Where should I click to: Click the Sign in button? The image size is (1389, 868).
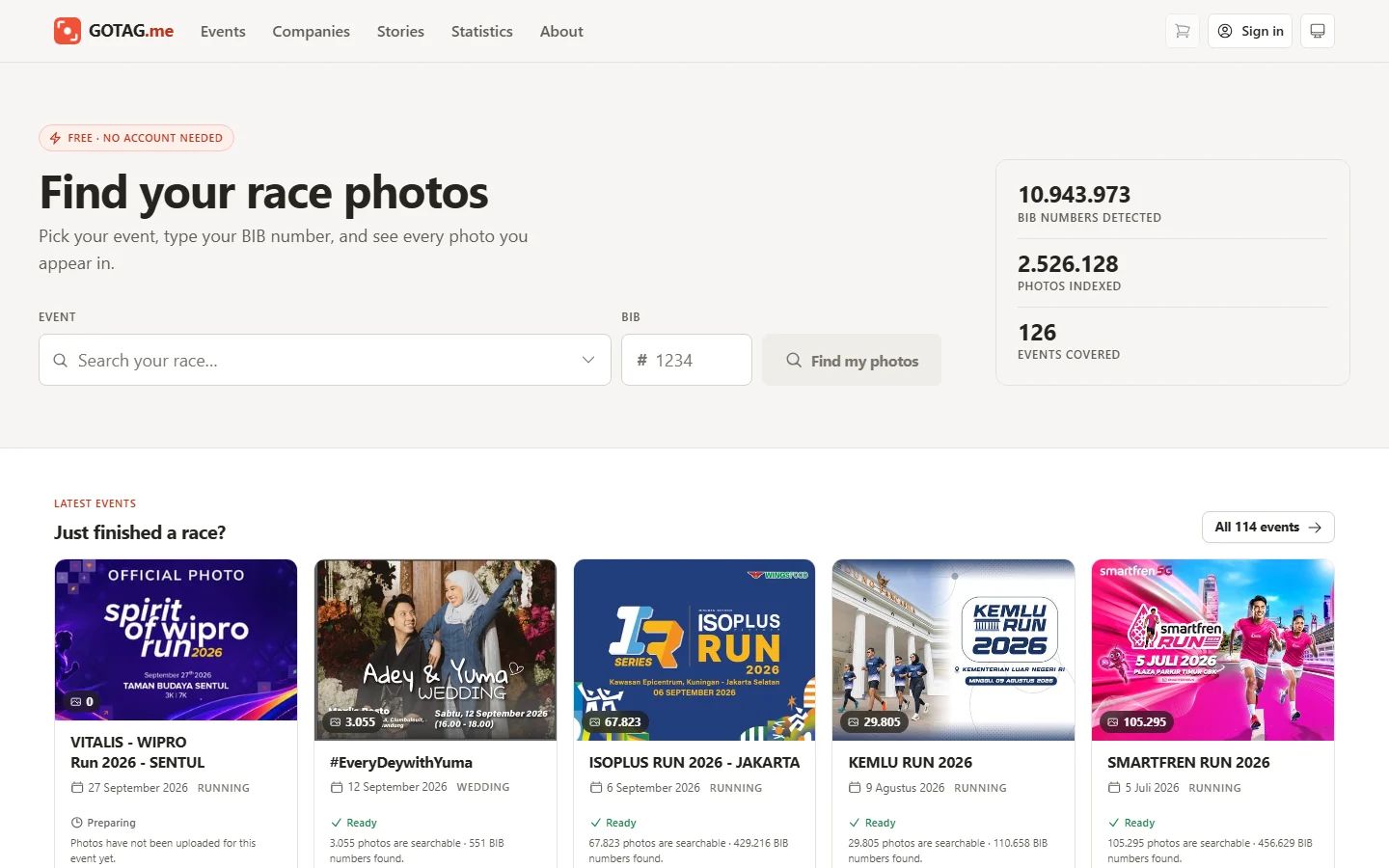pyautogui.click(x=1250, y=31)
